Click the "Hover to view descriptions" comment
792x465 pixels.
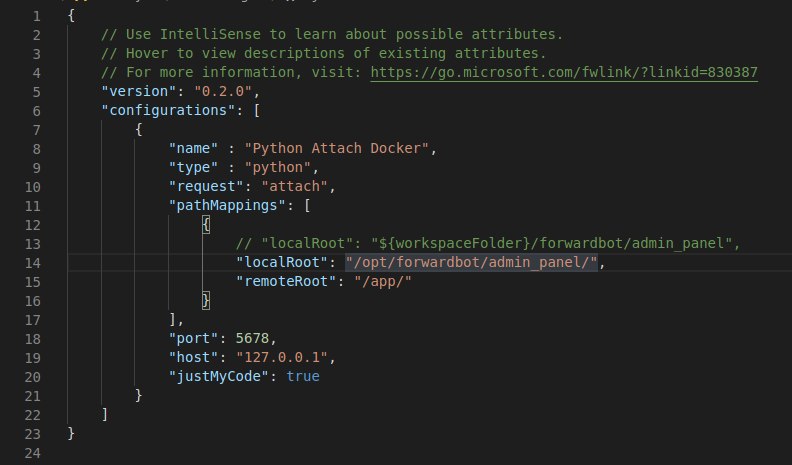324,54
